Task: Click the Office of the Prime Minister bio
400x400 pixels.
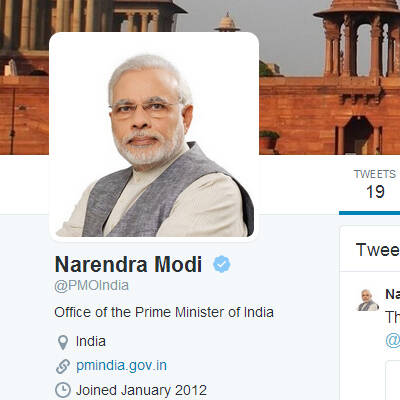Action: (x=164, y=312)
